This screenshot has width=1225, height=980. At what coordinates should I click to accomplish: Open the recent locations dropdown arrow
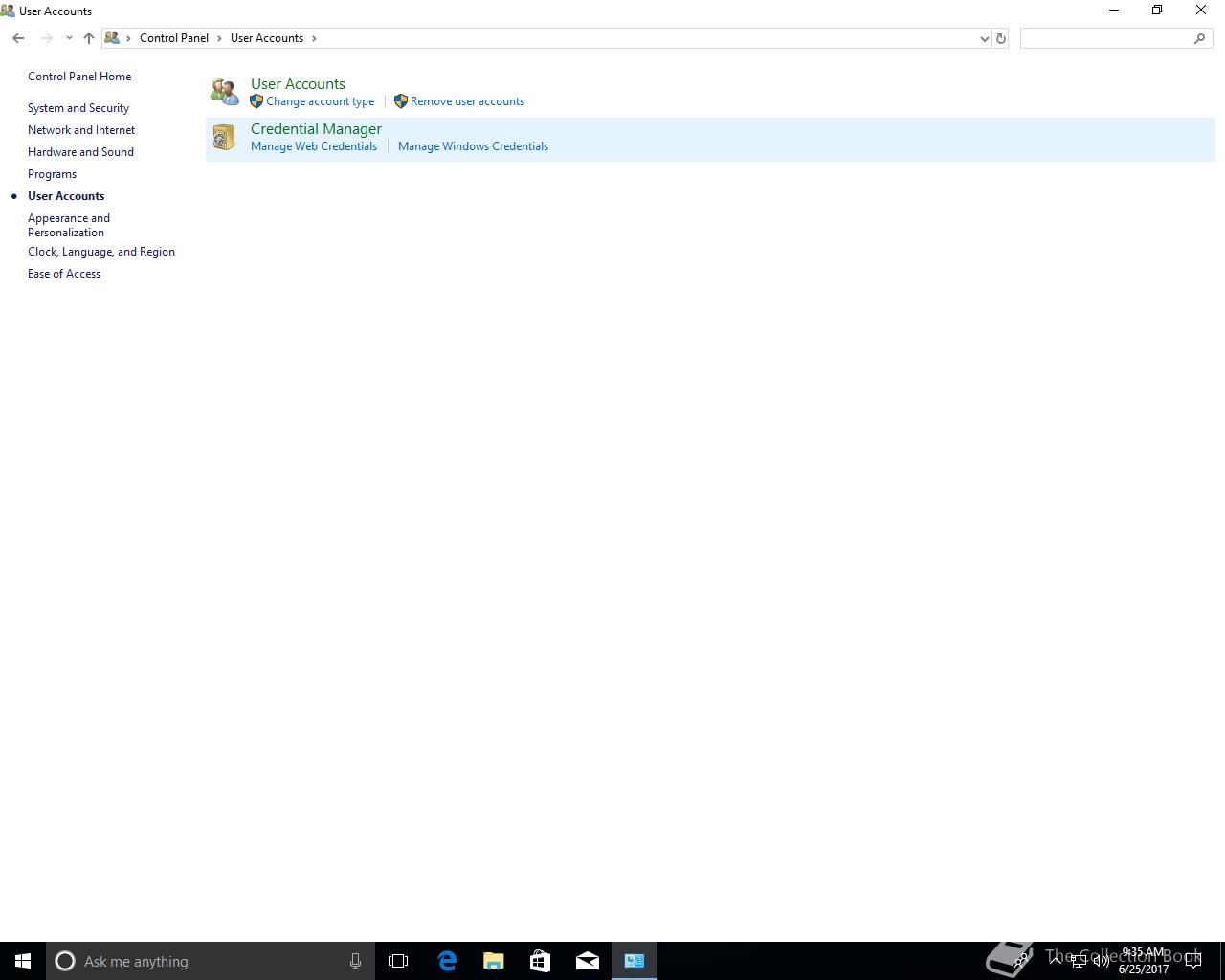pyautogui.click(x=69, y=38)
